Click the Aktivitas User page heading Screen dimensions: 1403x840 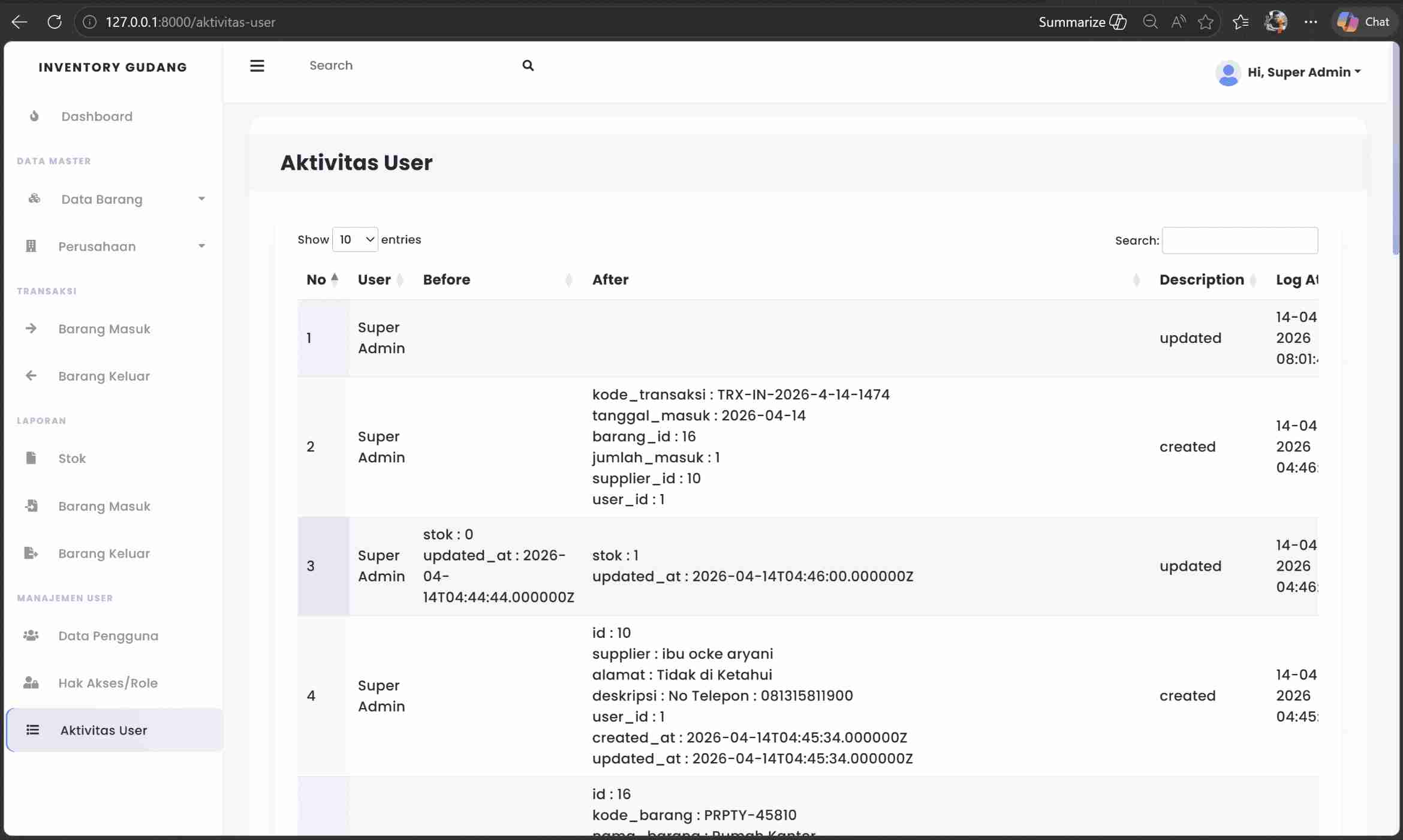[356, 162]
